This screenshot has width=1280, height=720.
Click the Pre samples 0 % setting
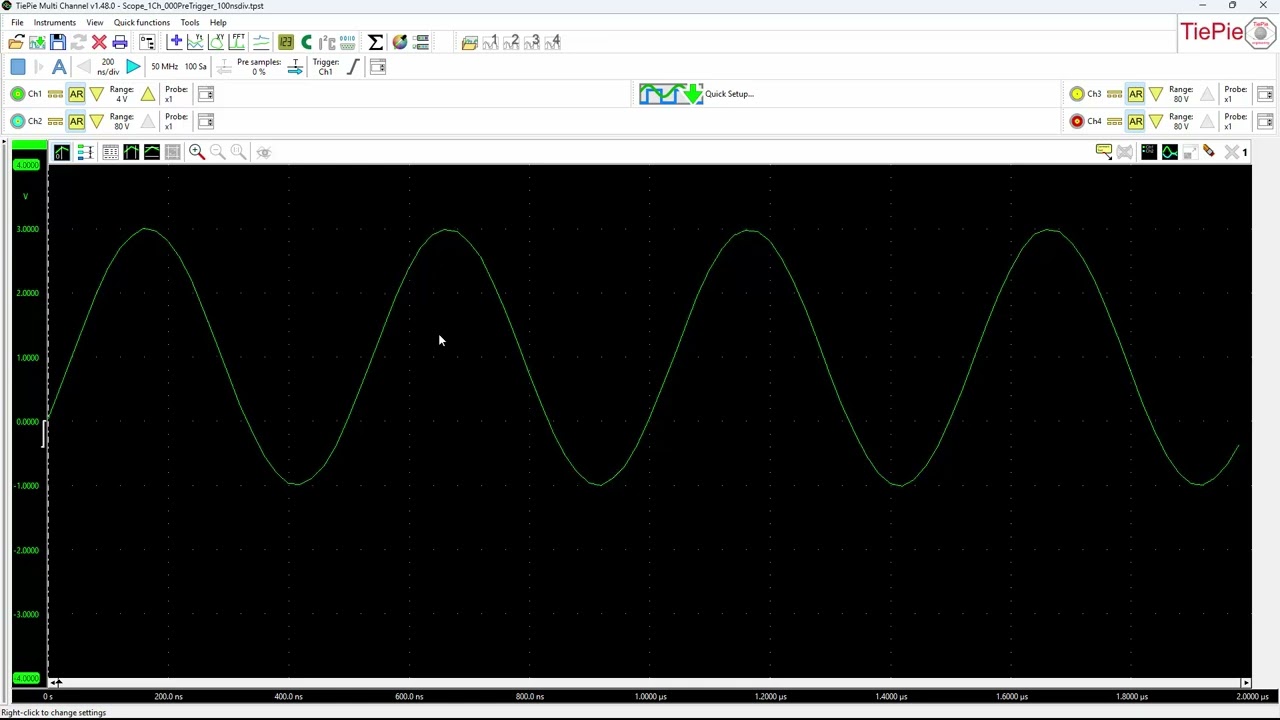259,67
